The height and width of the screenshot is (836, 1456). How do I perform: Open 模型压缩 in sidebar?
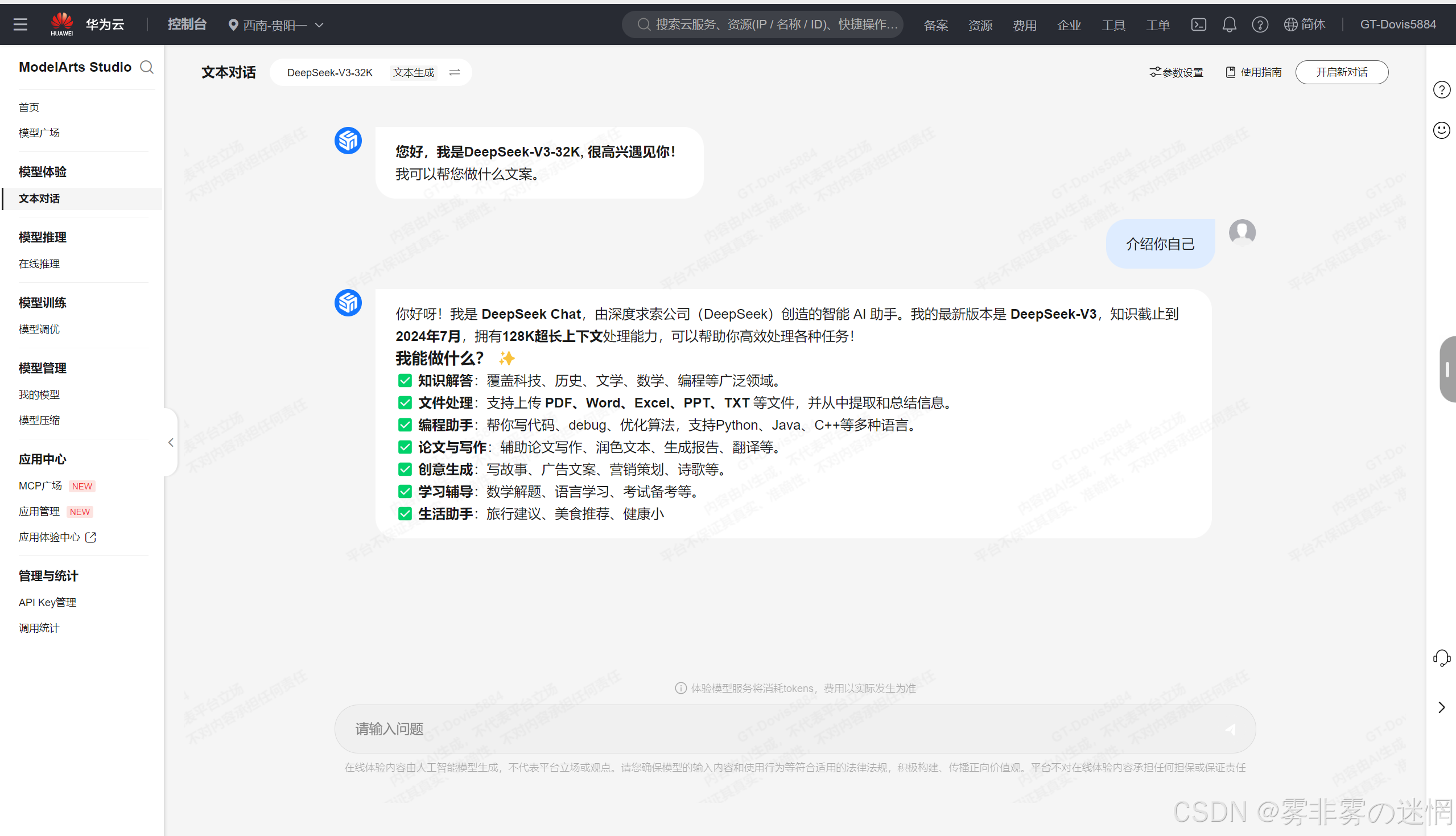[x=39, y=420]
